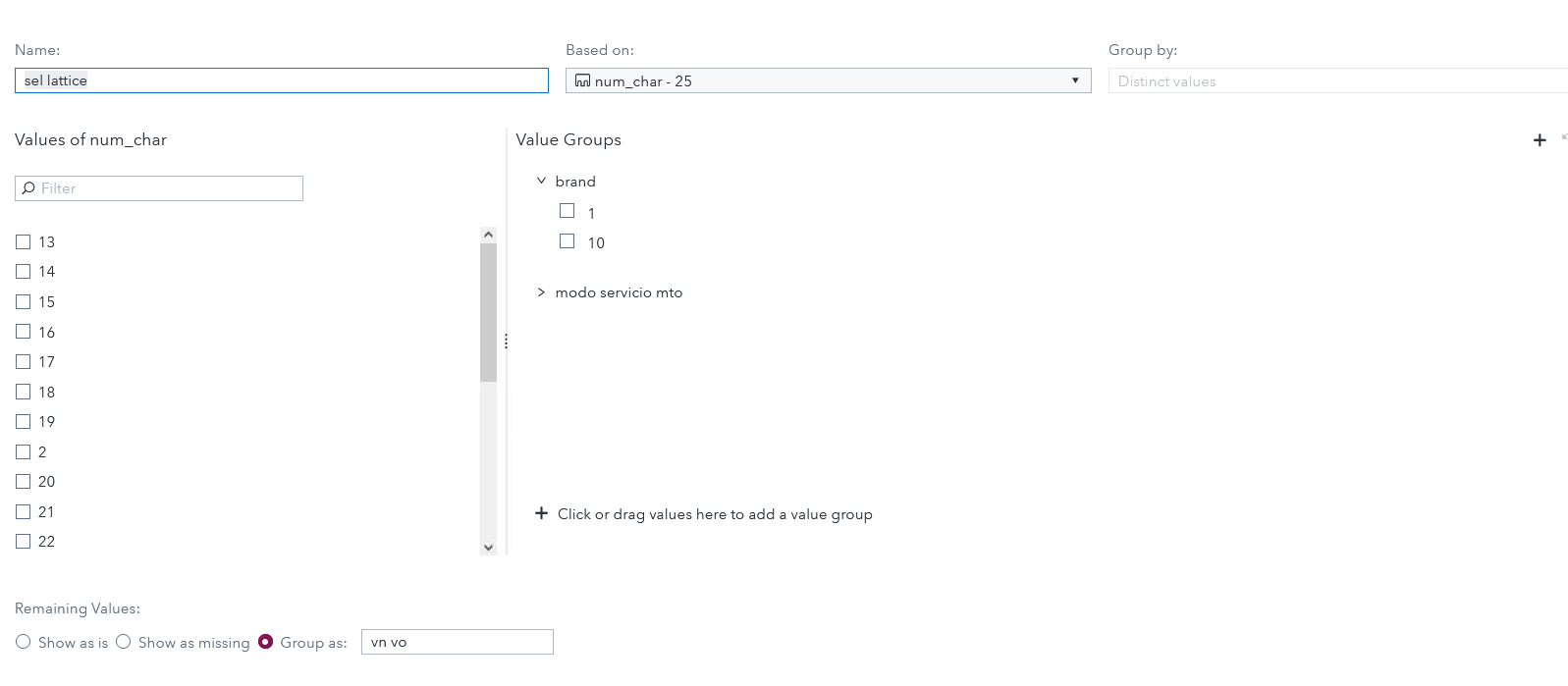This screenshot has width=1568, height=686.
Task: Expand the 'modo servicio mto' group
Action: (x=541, y=292)
